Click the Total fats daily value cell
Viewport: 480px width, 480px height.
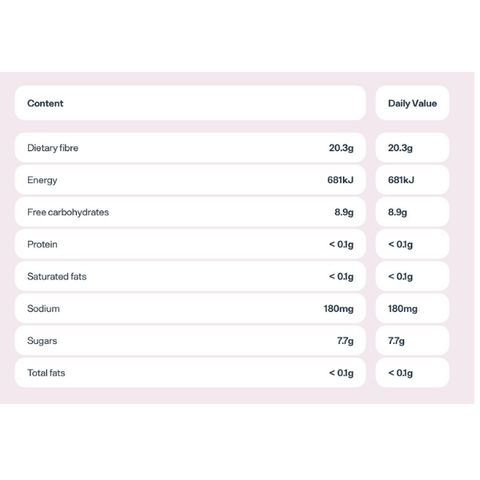click(412, 373)
